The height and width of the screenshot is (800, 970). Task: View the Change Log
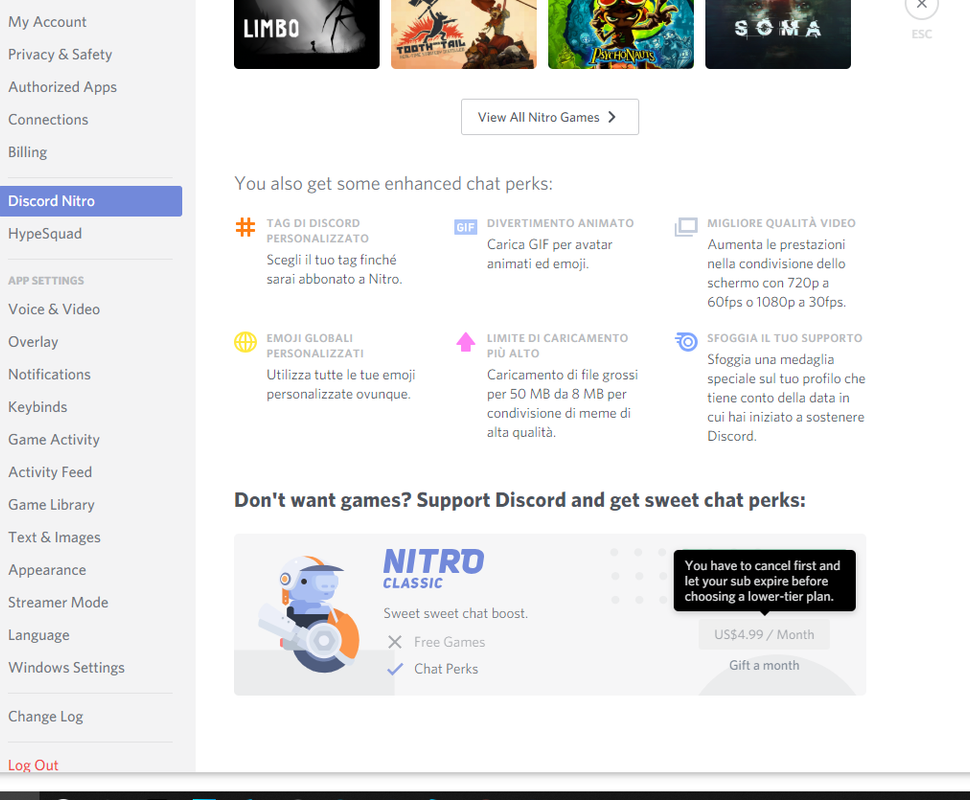[46, 716]
